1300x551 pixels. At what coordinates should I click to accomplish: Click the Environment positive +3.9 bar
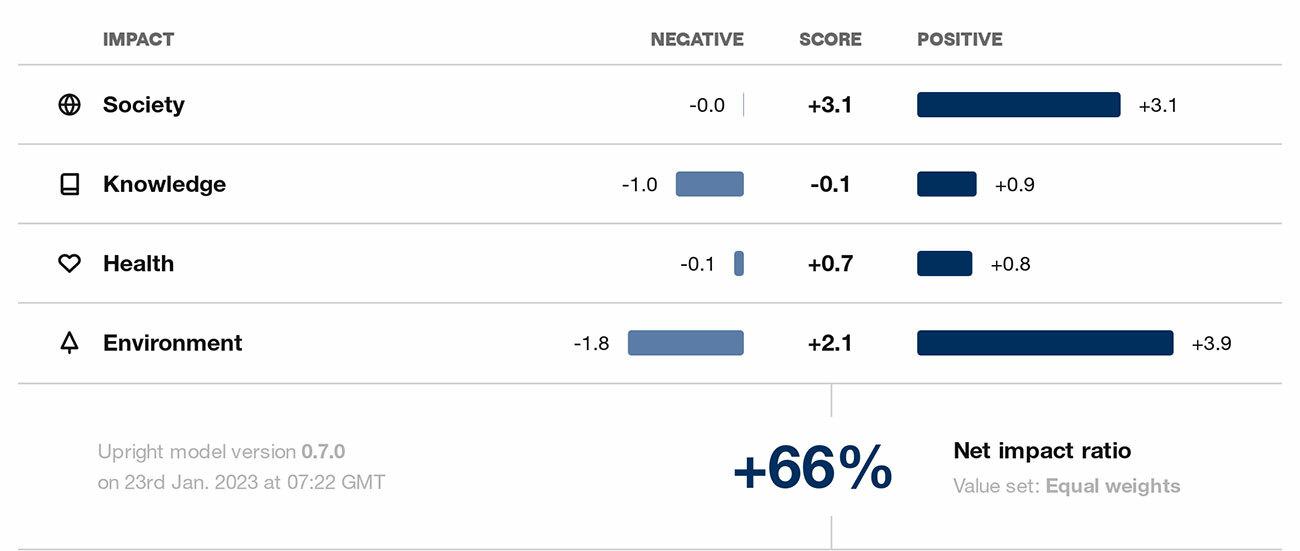click(x=1045, y=343)
